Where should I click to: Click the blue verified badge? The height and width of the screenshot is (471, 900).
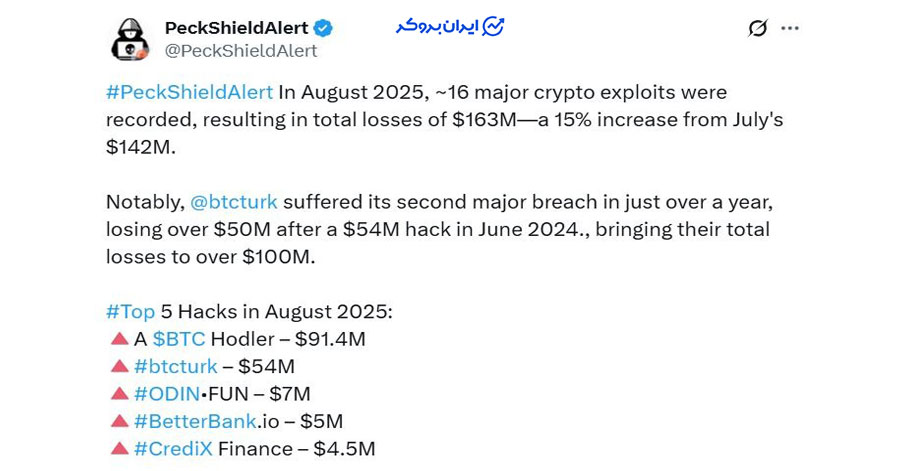click(324, 28)
